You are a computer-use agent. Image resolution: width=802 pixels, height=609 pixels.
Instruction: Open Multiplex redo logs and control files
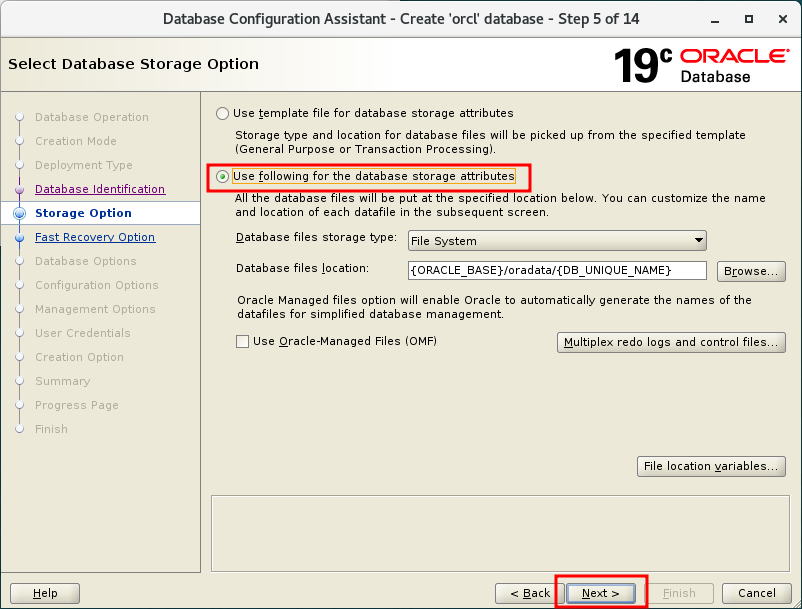[671, 342]
